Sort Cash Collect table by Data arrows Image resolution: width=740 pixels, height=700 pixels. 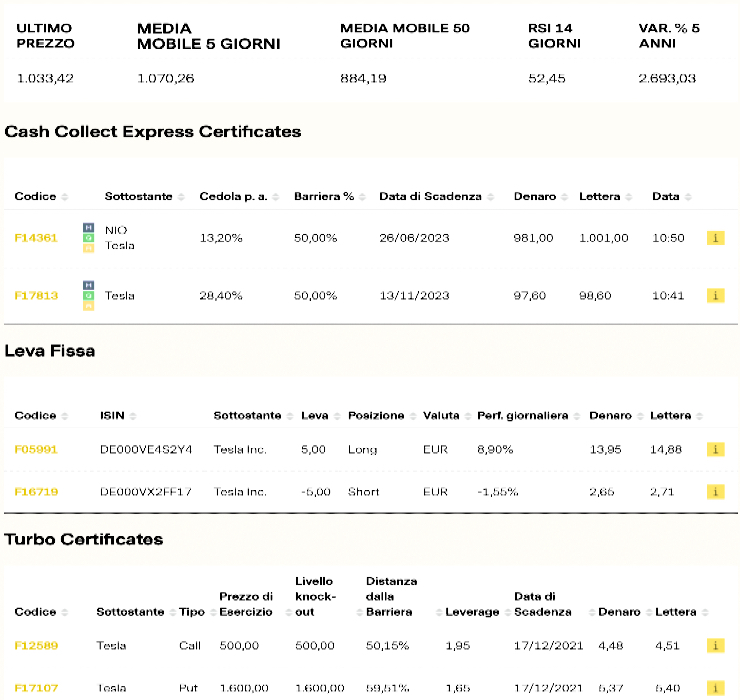click(688, 197)
